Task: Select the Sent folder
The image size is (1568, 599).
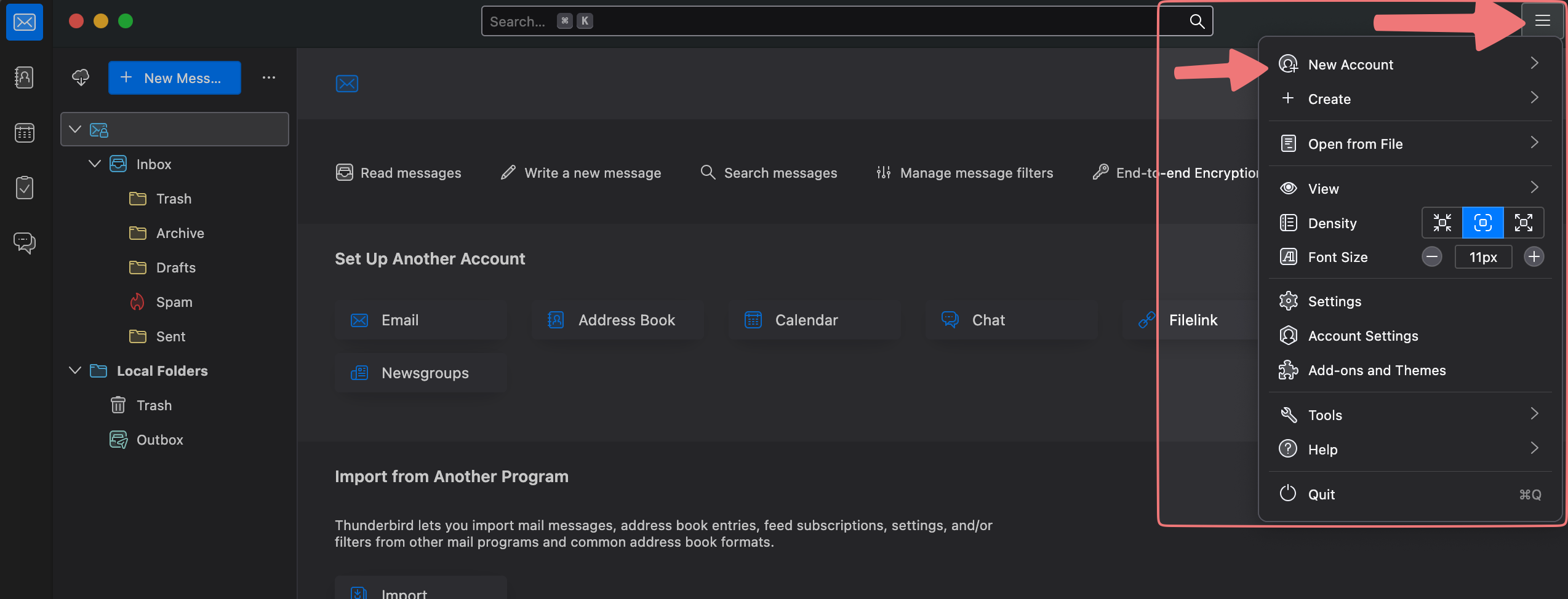Action: click(x=175, y=336)
